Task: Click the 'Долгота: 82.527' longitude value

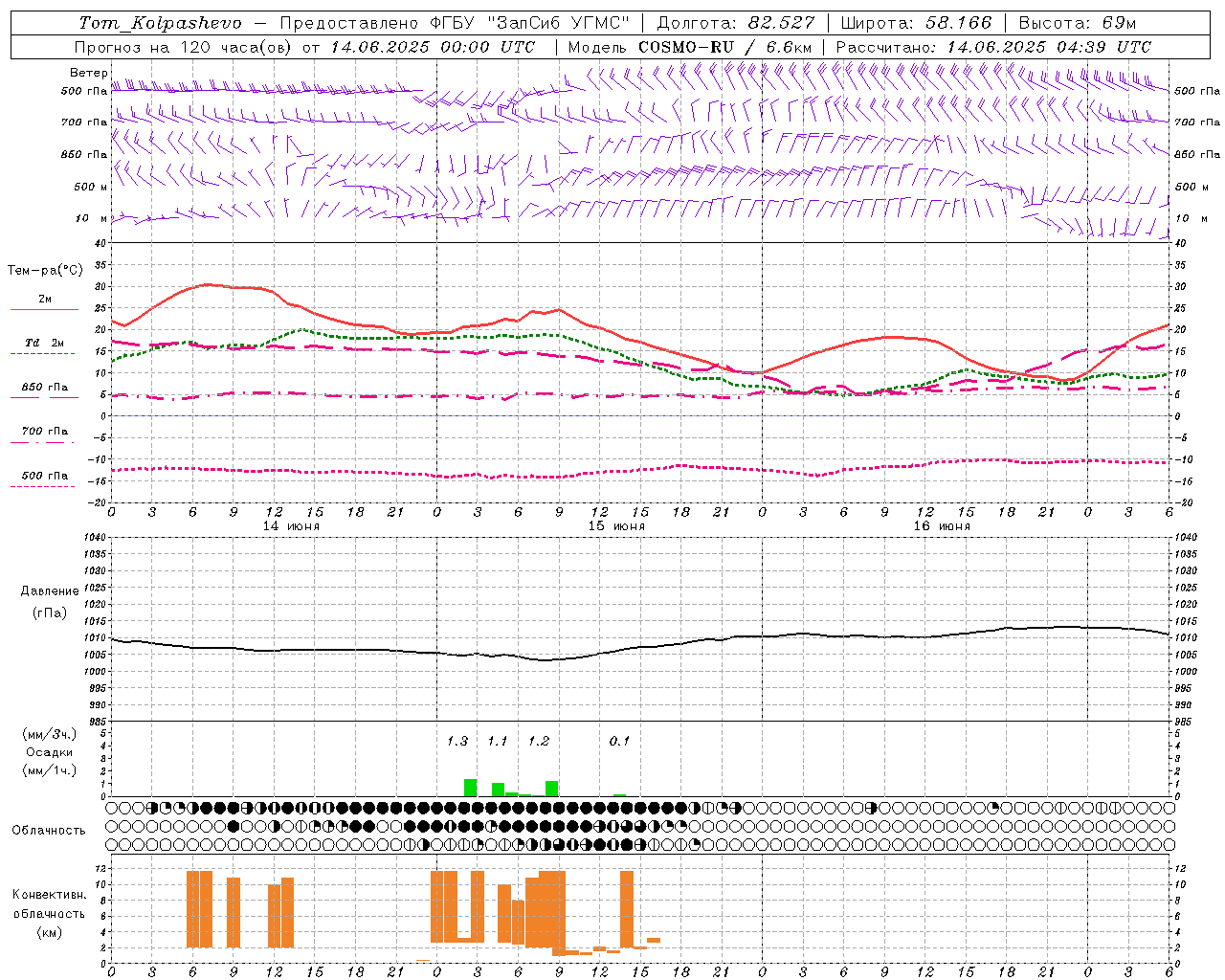Action: click(736, 23)
